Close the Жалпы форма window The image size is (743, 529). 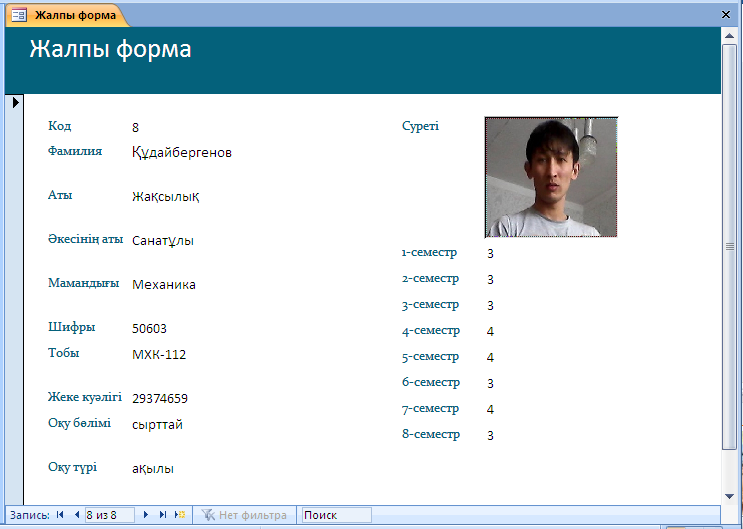point(725,15)
